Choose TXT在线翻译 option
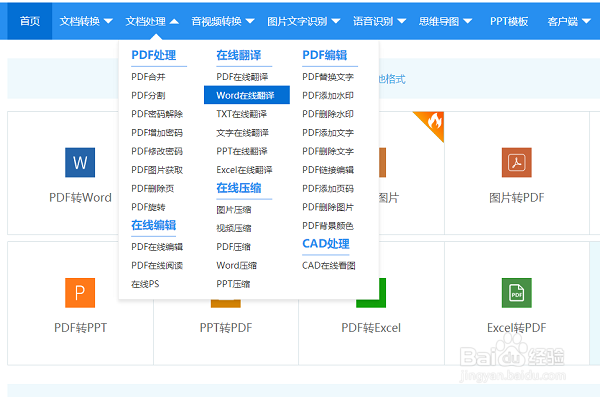Viewport: 600px width, 397px height. pyautogui.click(x=241, y=114)
